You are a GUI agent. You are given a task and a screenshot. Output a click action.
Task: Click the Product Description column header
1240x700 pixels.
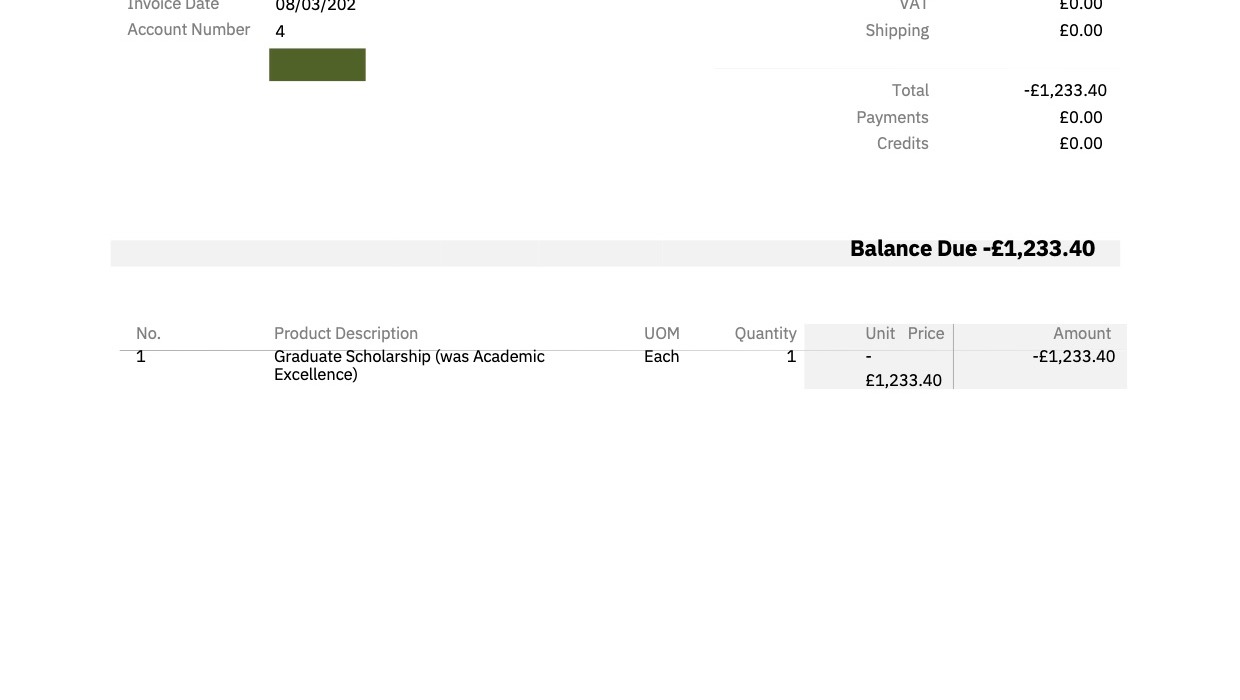pos(346,333)
